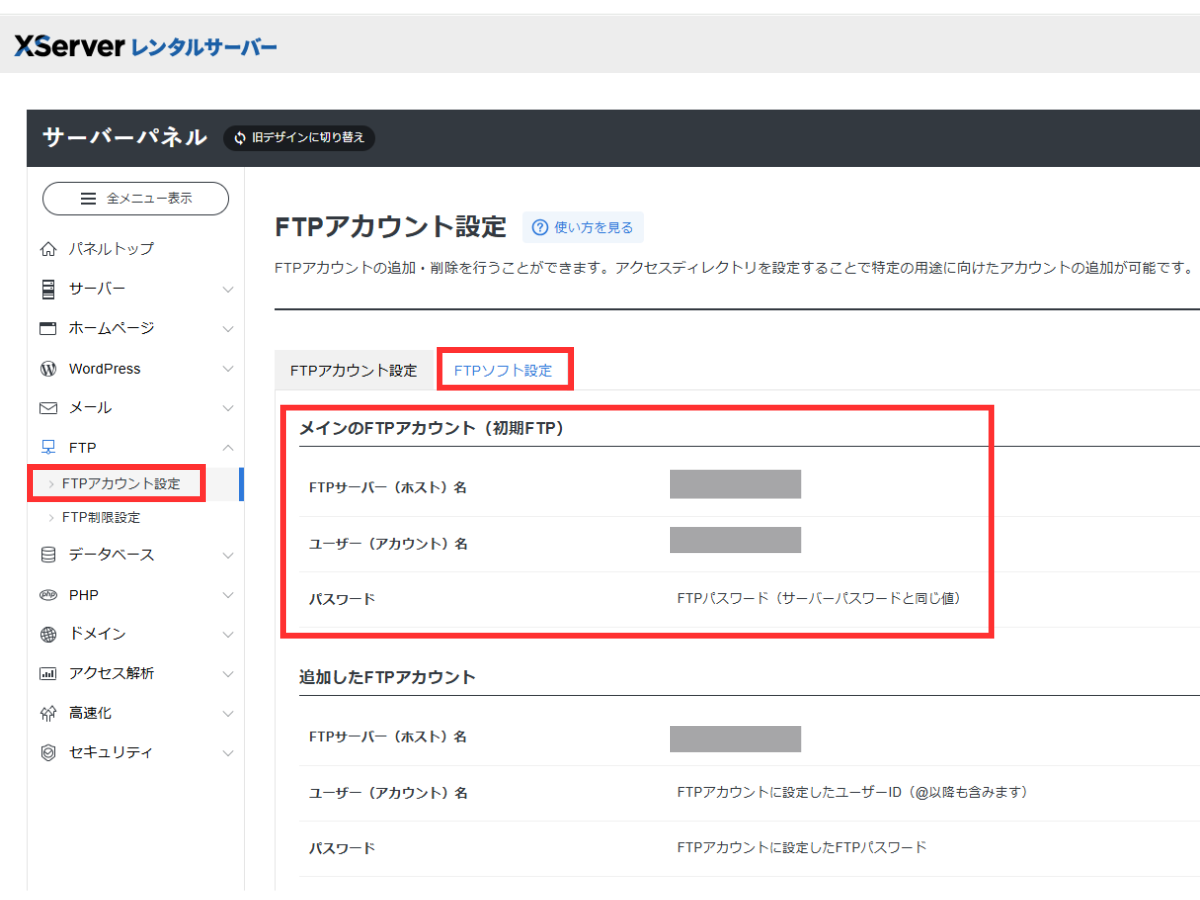
Task: Expand the 高速化 menu chevron
Action: coord(228,714)
